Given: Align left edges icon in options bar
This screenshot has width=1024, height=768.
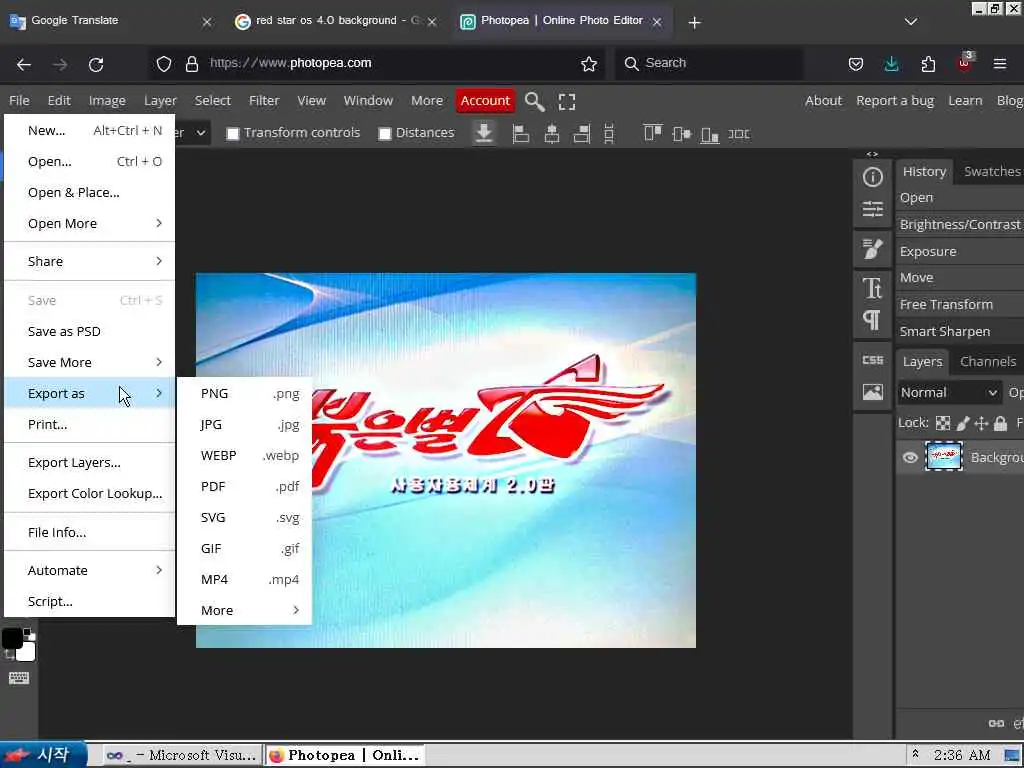Looking at the screenshot, I should [x=520, y=134].
